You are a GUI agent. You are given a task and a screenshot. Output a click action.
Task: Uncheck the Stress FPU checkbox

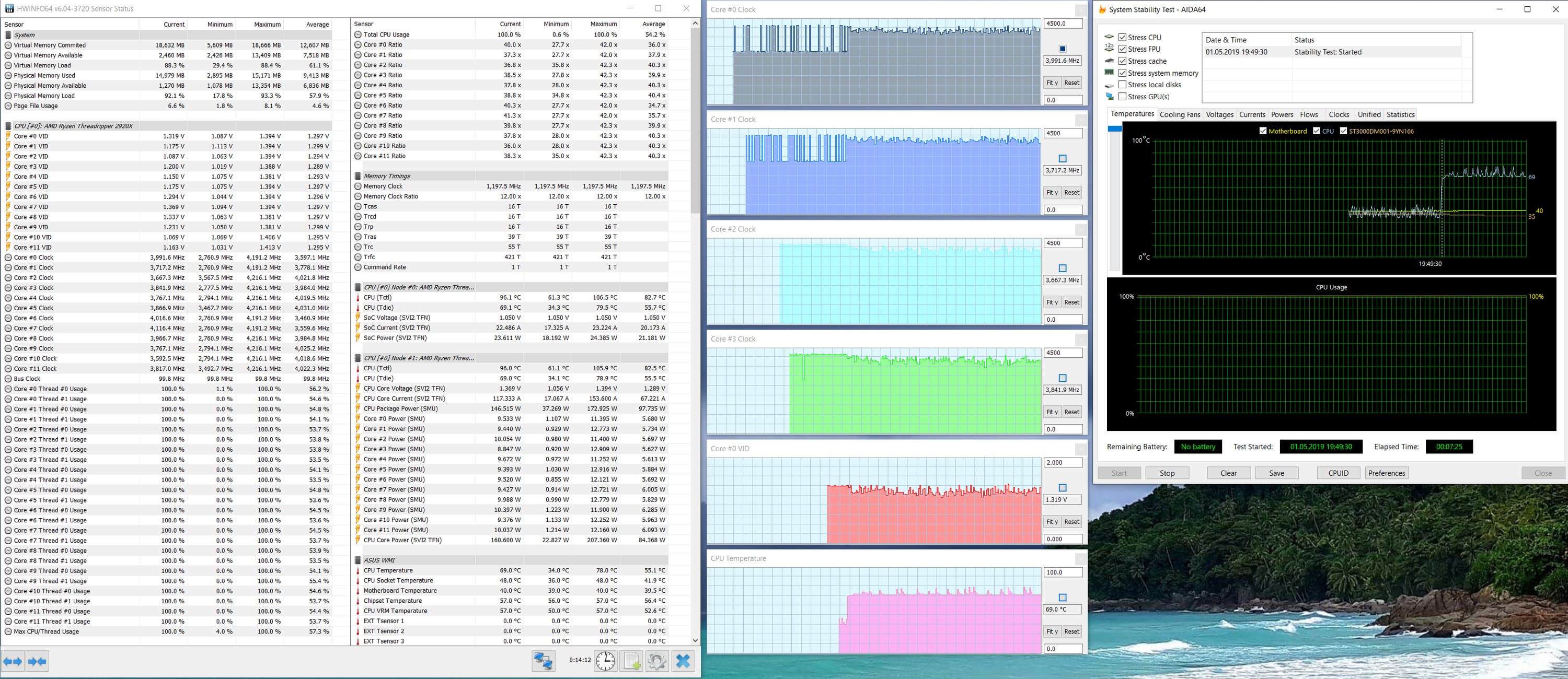point(1123,49)
